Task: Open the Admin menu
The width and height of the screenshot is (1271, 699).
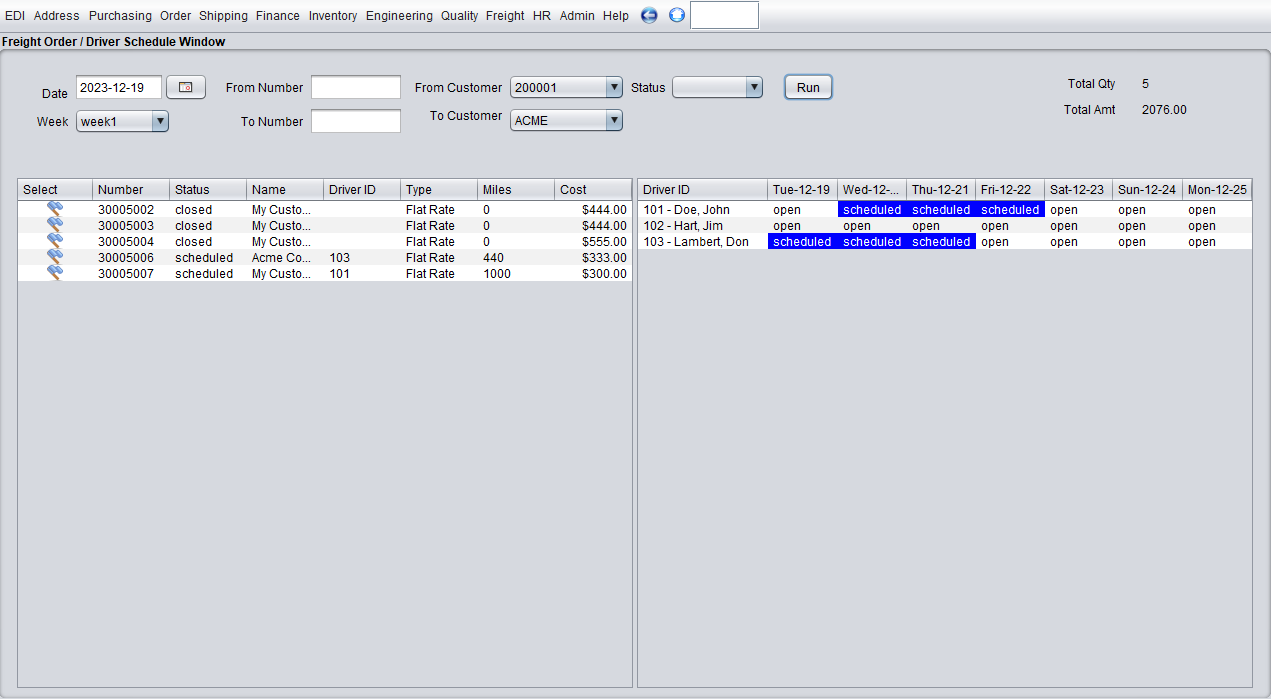Action: [x=577, y=15]
